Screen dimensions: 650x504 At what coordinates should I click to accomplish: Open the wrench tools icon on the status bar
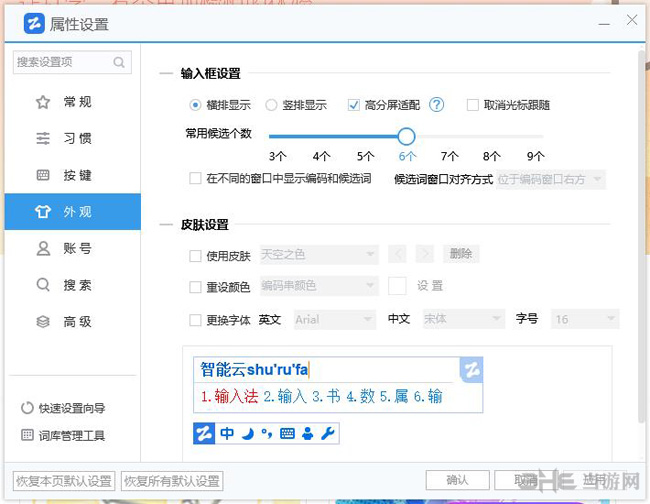point(328,434)
